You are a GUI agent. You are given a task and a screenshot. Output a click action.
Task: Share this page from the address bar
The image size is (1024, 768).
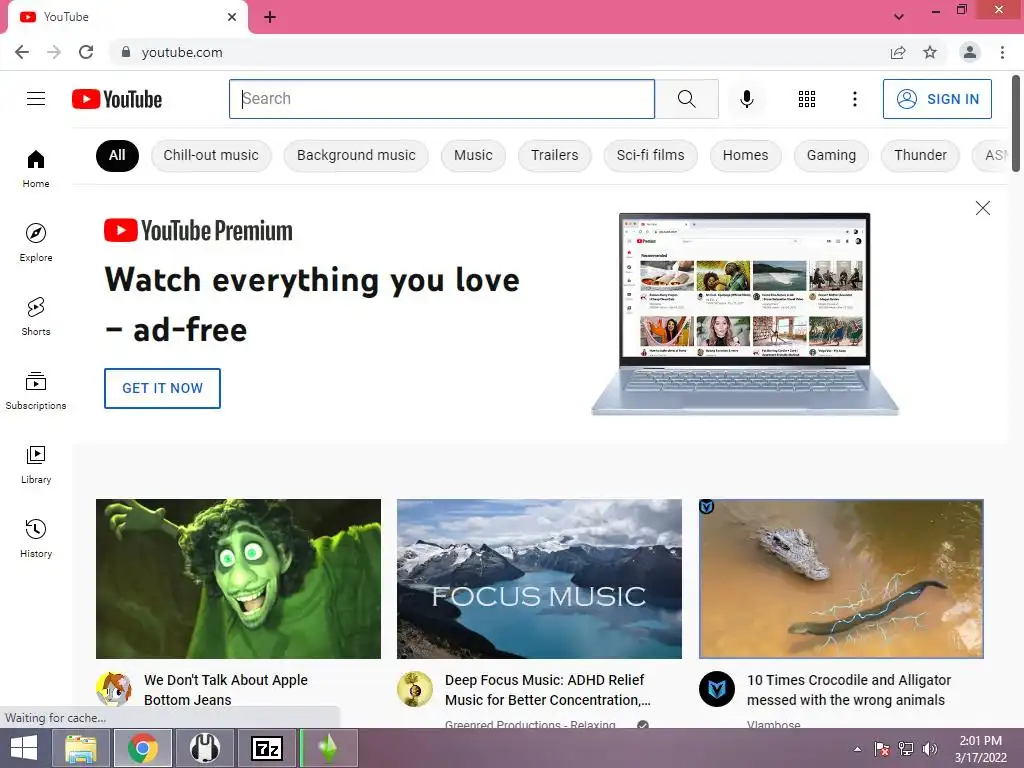[898, 52]
